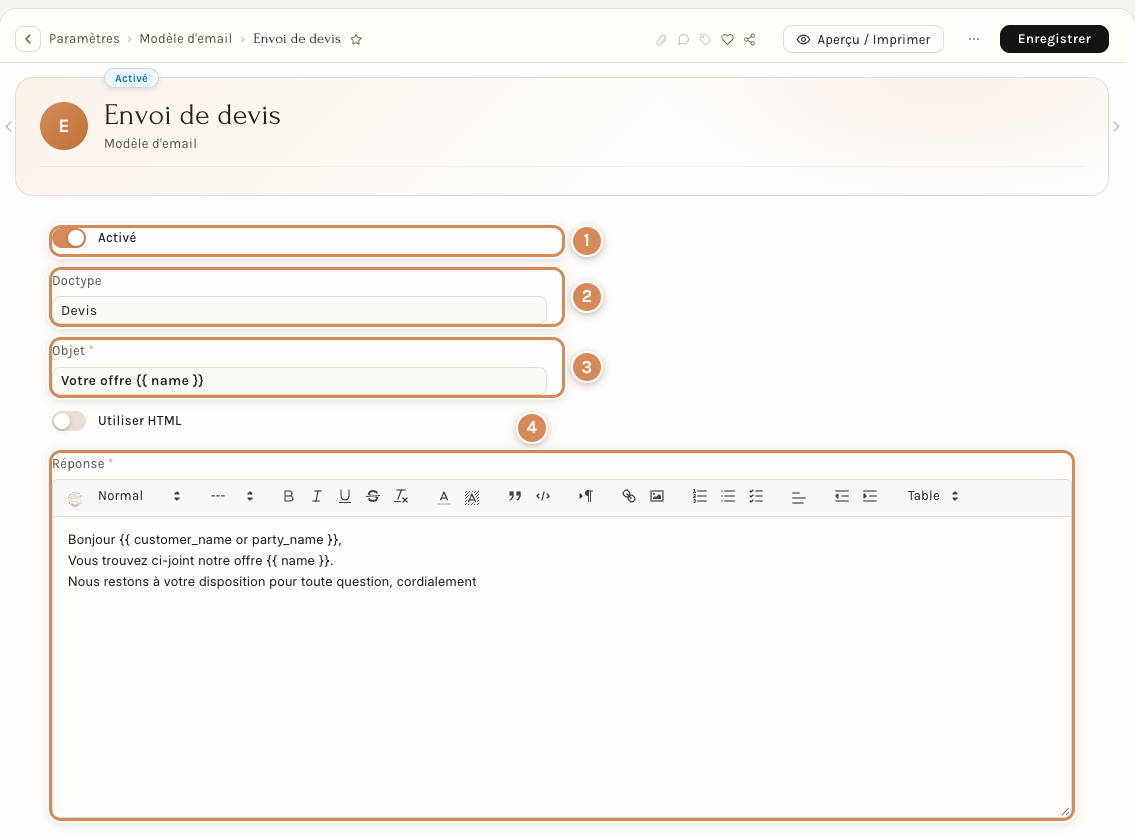Toggle text direction paragraph icon

click(586, 496)
